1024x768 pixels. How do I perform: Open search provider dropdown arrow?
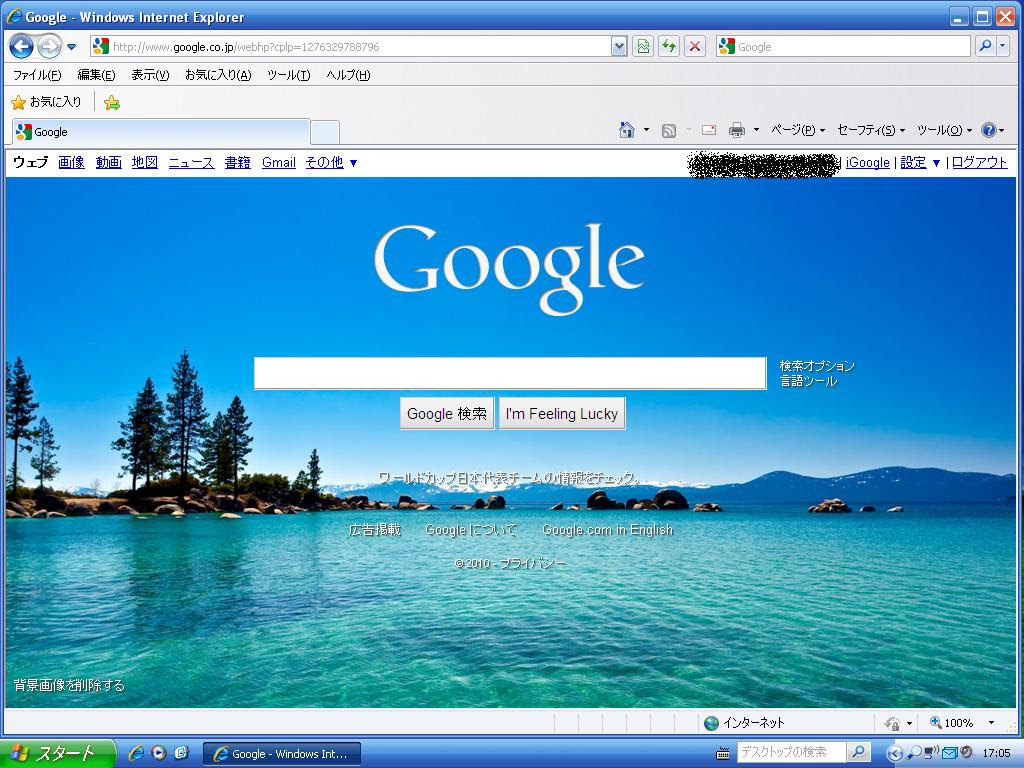pos(1002,46)
